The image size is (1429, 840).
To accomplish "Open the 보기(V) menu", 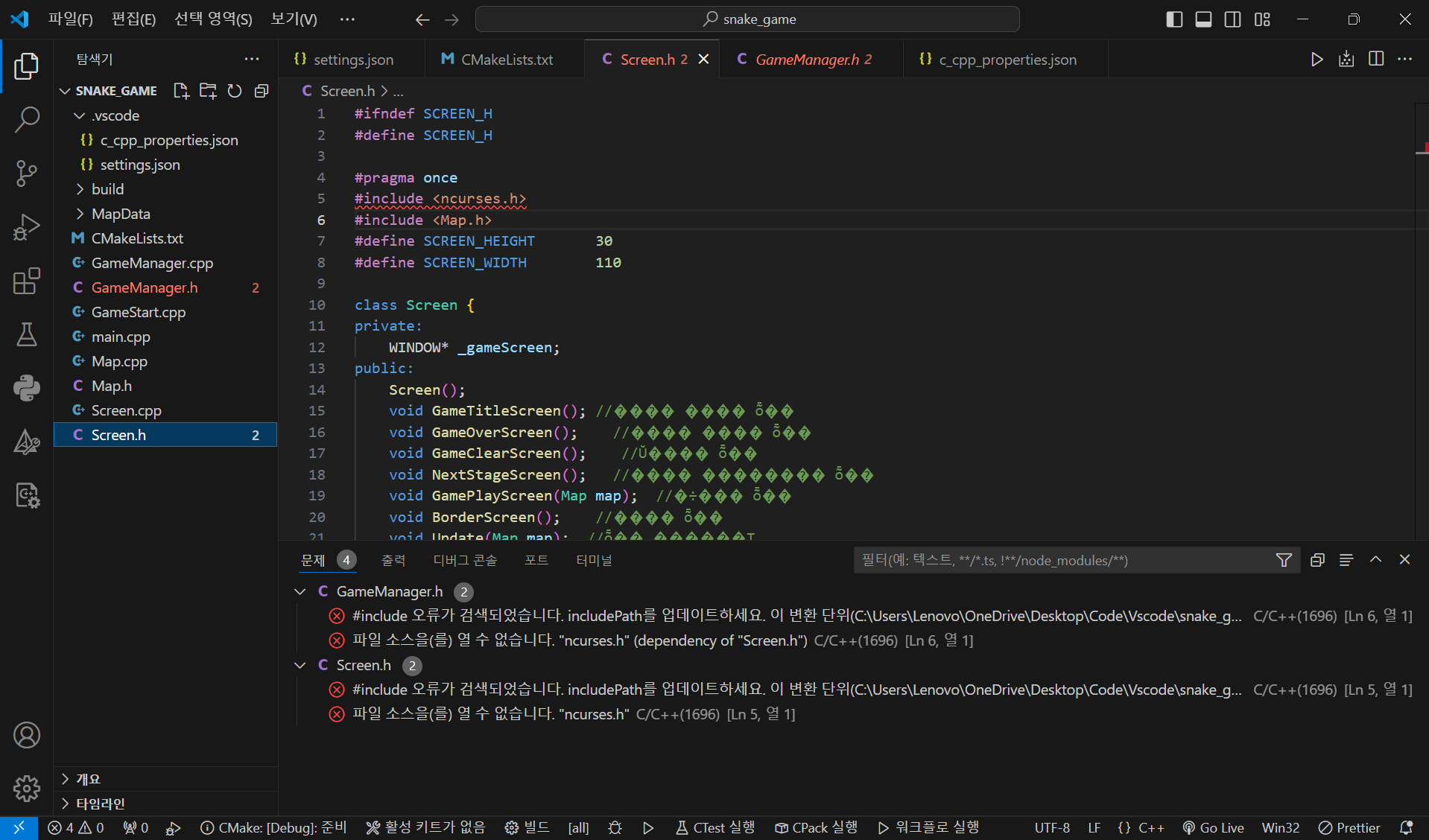I will pos(294,19).
